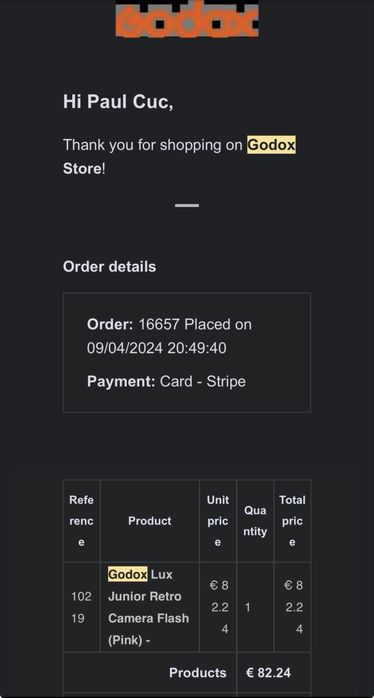Click the Unit price column header
The height and width of the screenshot is (698, 374).
coord(218,521)
